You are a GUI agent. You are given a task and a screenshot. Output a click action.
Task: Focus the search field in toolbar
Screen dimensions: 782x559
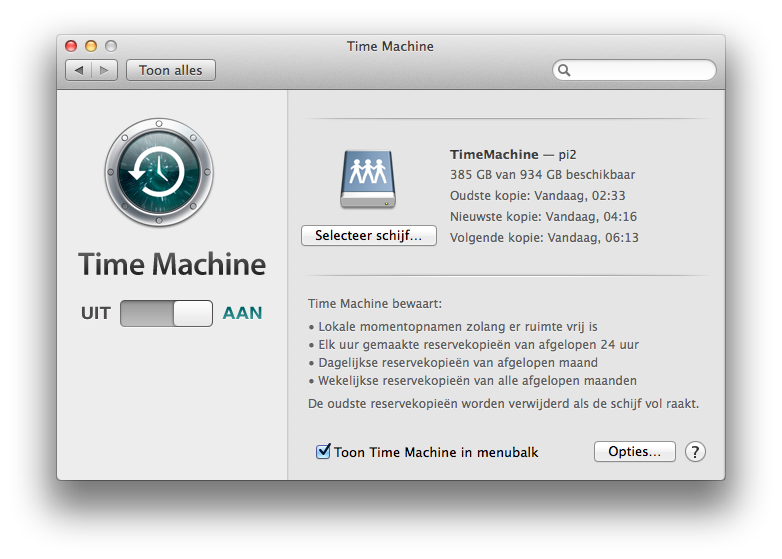(634, 70)
